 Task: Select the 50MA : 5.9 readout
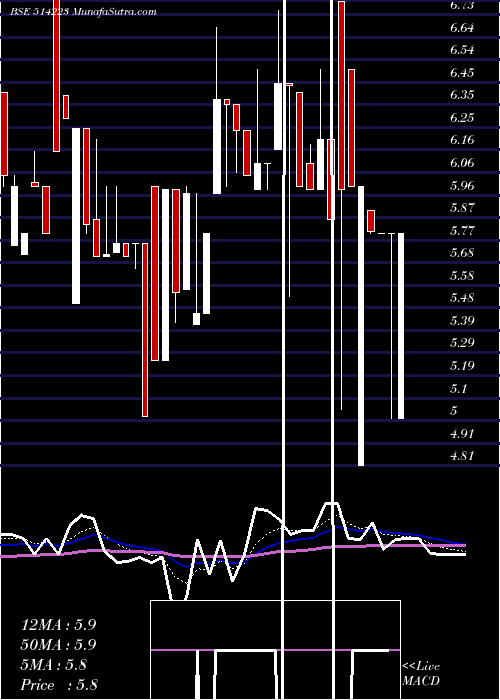pyautogui.click(x=58, y=645)
